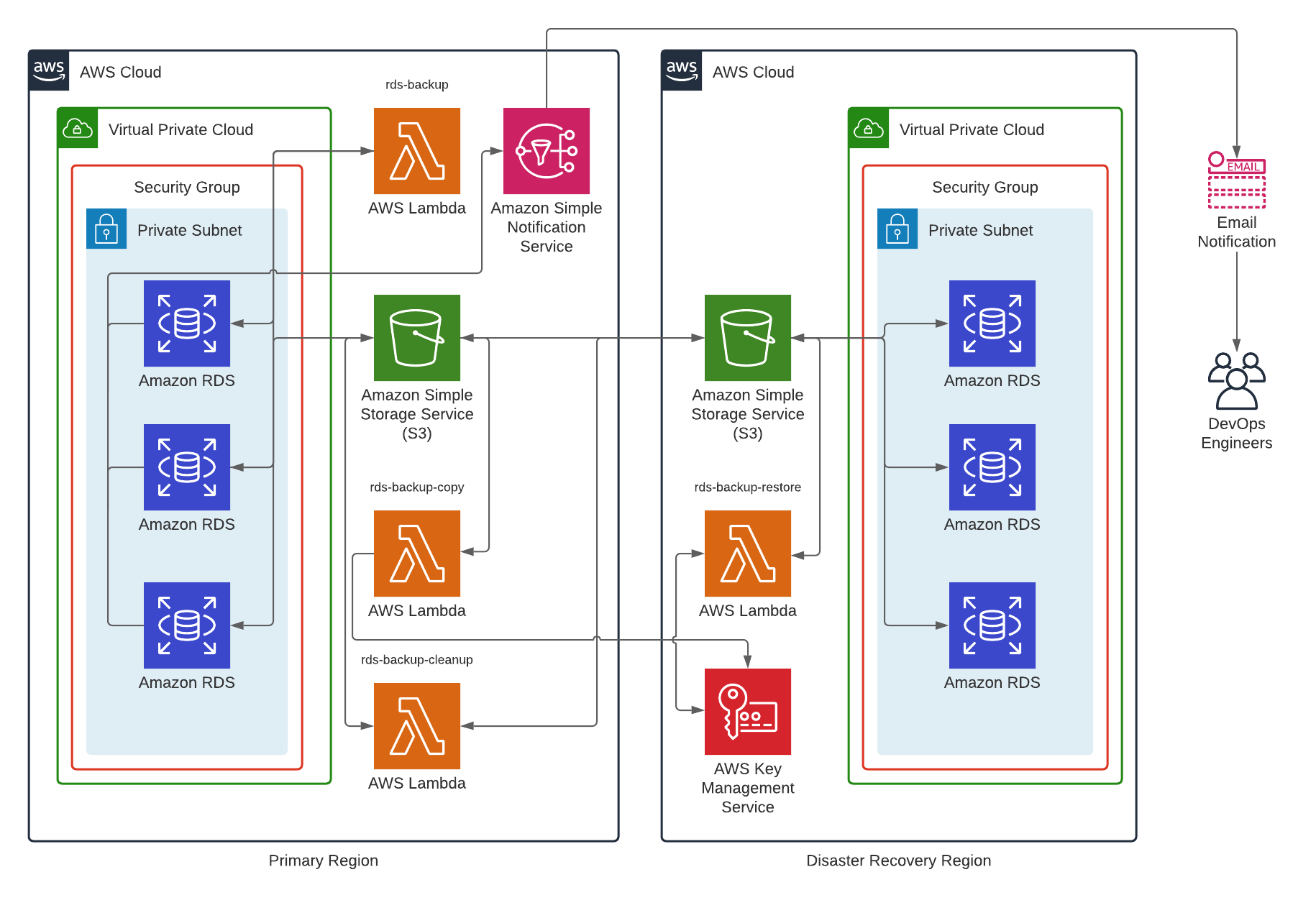Screen dimensions: 1316x913
Task: Select the 'rds-backup-copy' label text
Action: click(x=417, y=487)
